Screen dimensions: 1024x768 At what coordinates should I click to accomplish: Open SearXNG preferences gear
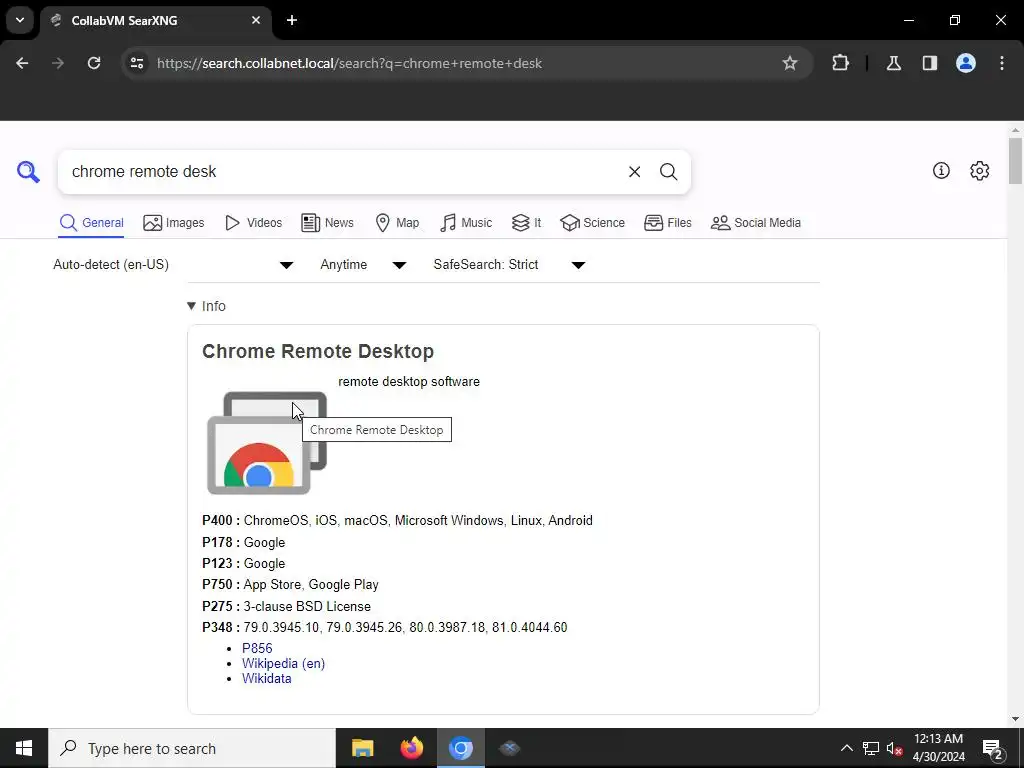click(980, 170)
